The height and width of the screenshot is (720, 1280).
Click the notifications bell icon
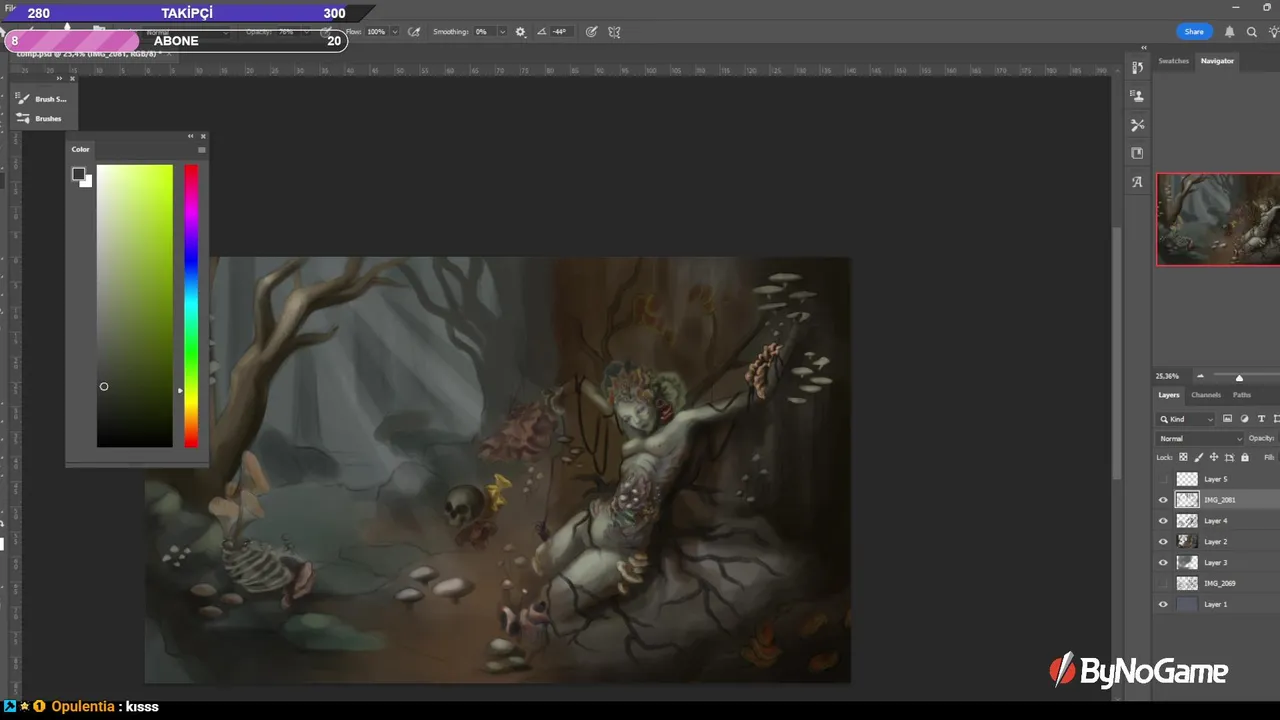(1229, 32)
